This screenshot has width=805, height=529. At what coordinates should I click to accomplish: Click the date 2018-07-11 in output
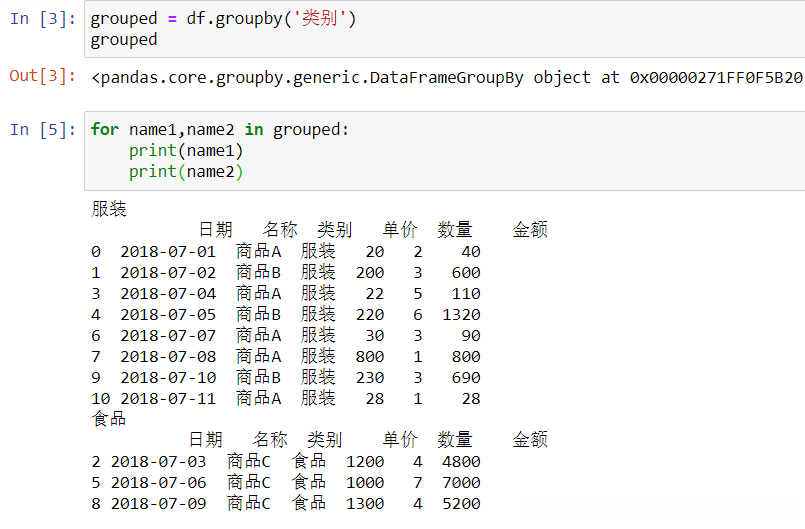tap(168, 399)
